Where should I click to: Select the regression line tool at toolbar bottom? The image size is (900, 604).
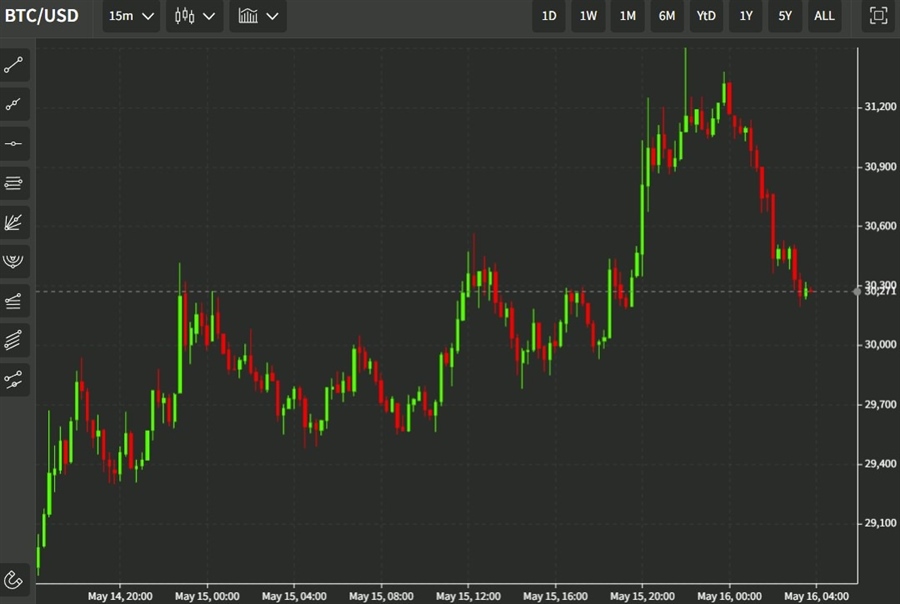[x=14, y=379]
